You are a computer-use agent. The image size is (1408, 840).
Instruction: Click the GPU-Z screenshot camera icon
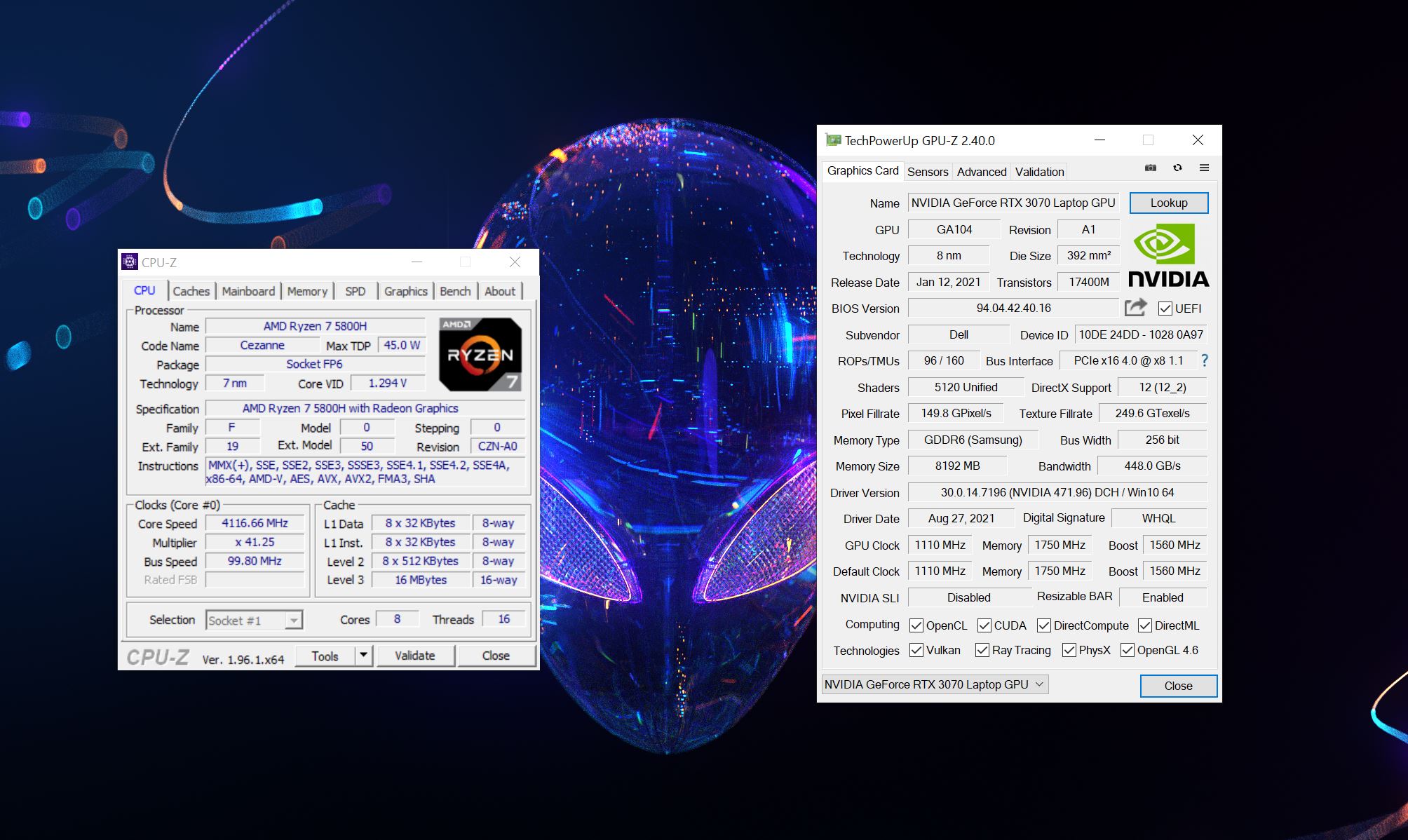coord(1151,168)
